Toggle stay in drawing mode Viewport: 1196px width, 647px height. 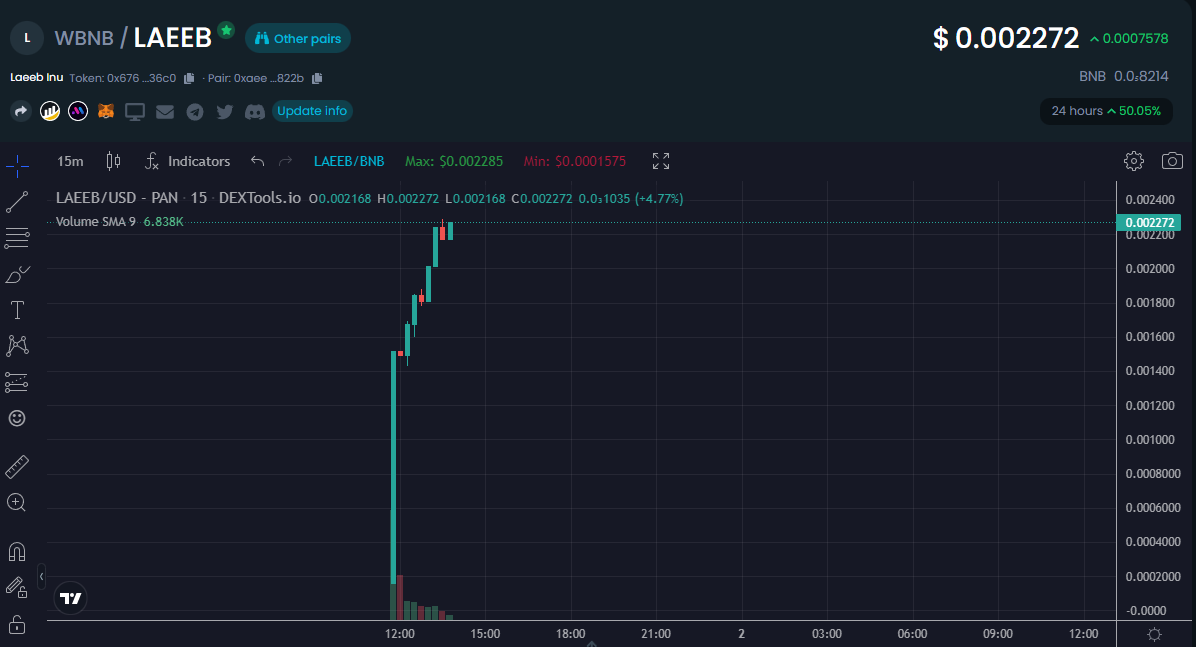click(17, 587)
